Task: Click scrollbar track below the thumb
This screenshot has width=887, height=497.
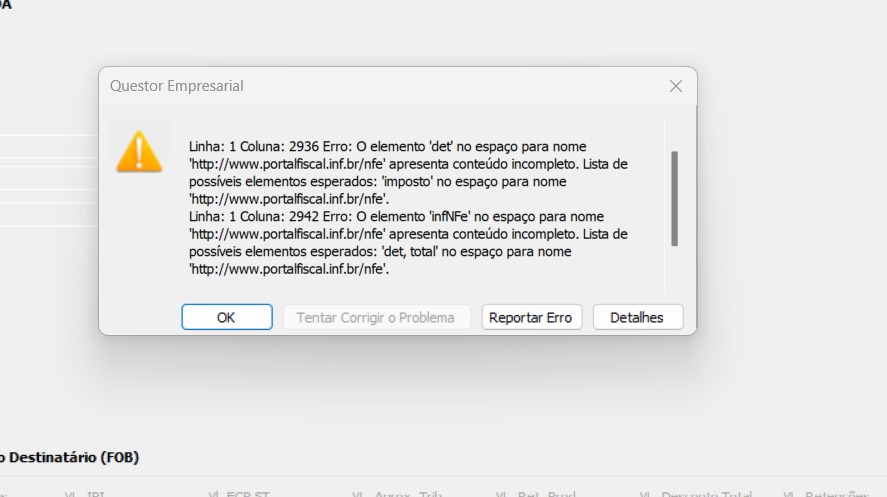Action: coord(674,270)
